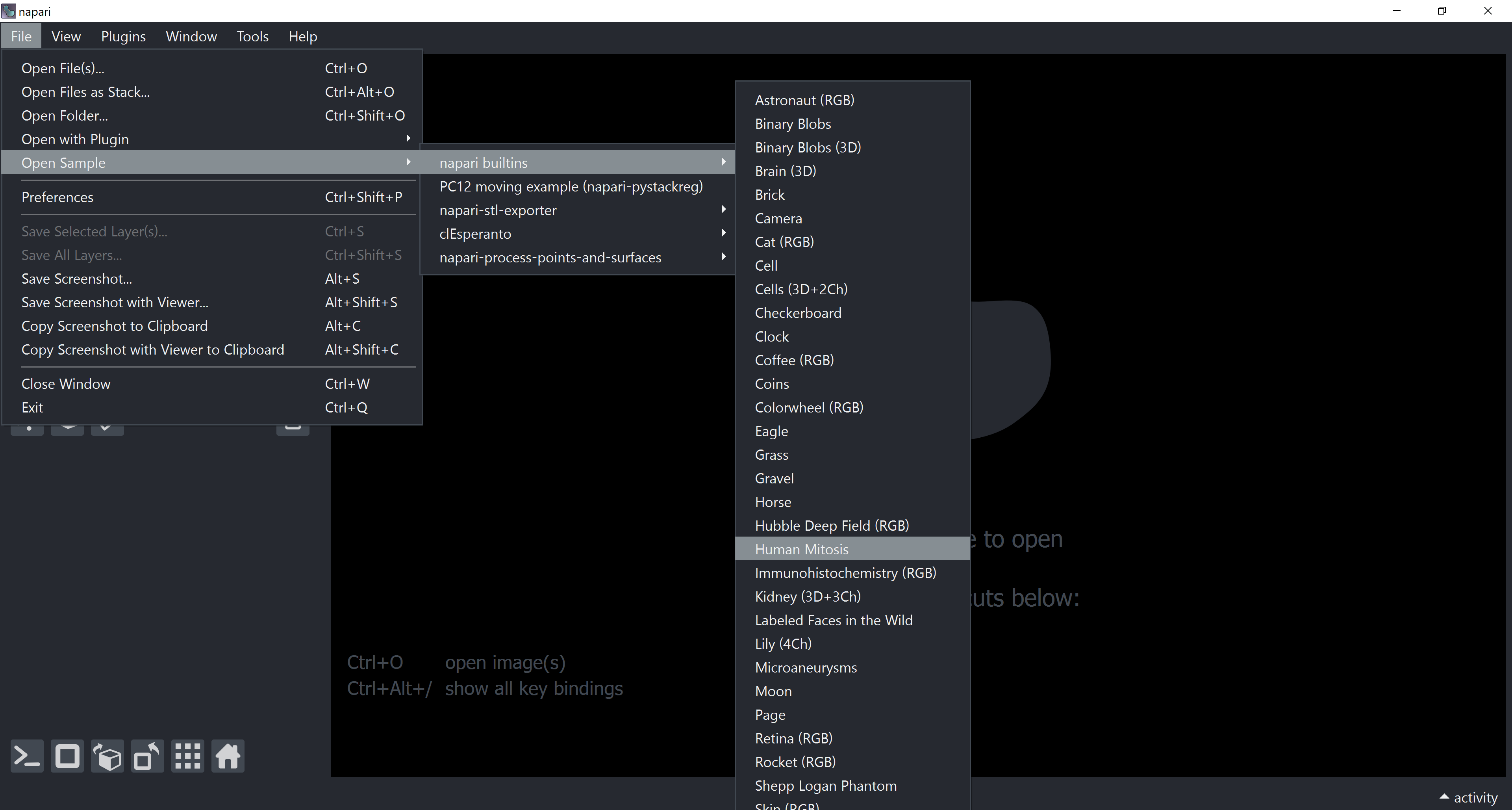Open the Help menu
This screenshot has width=1512, height=810.
[x=303, y=36]
